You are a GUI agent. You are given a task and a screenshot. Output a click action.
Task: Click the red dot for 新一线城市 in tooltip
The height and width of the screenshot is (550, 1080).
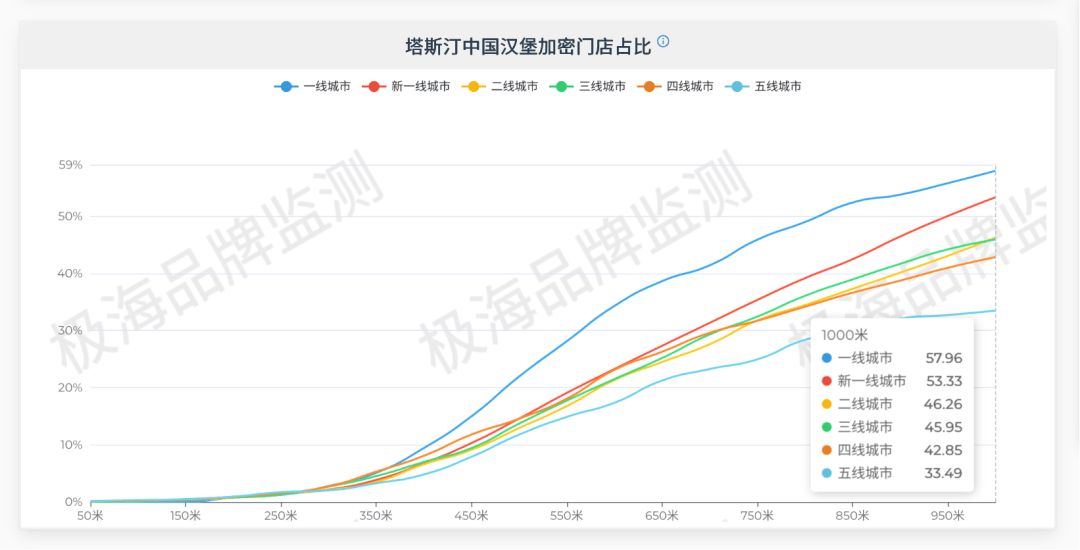coord(826,381)
